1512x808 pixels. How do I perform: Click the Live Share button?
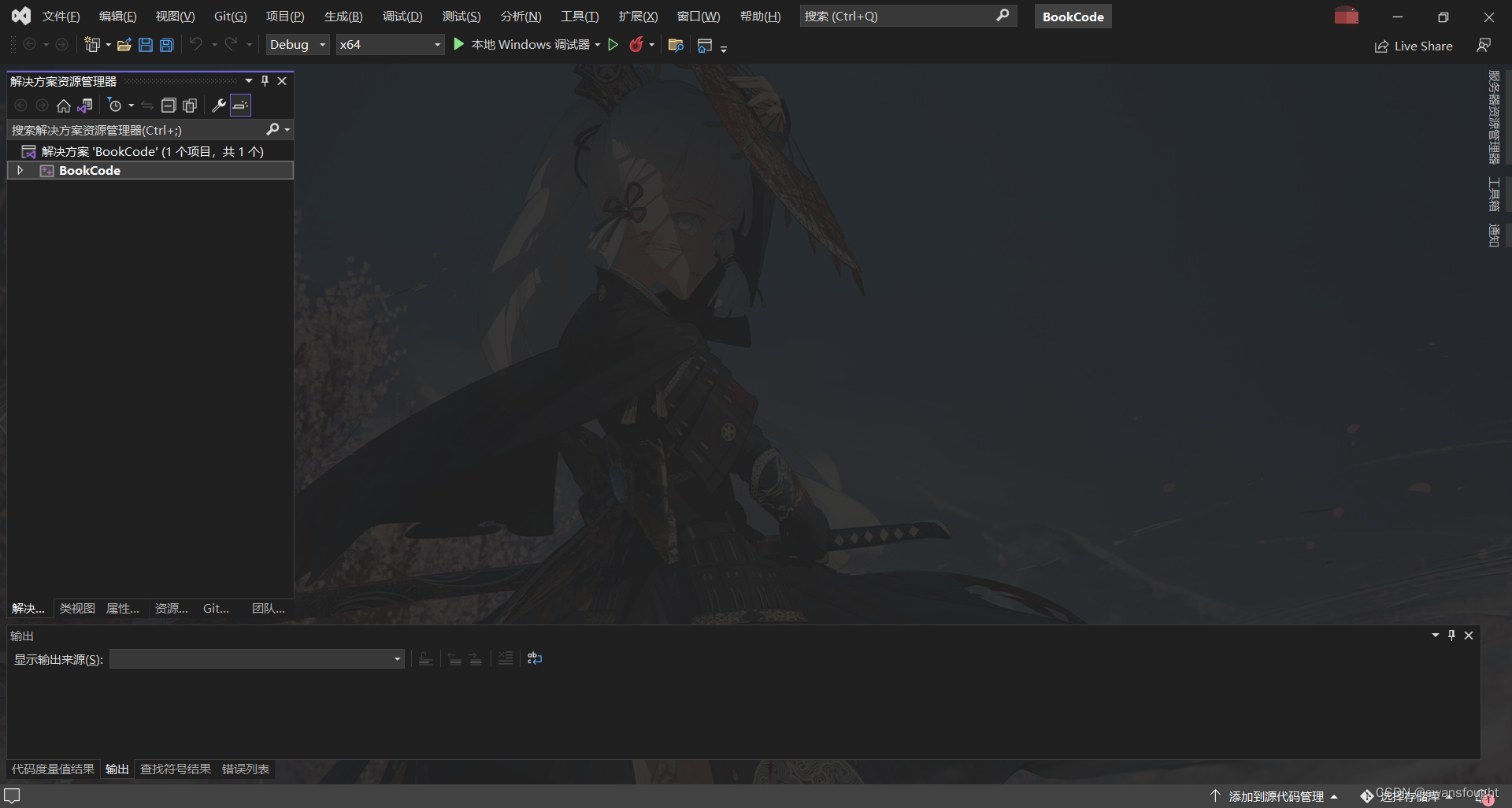pyautogui.click(x=1414, y=46)
